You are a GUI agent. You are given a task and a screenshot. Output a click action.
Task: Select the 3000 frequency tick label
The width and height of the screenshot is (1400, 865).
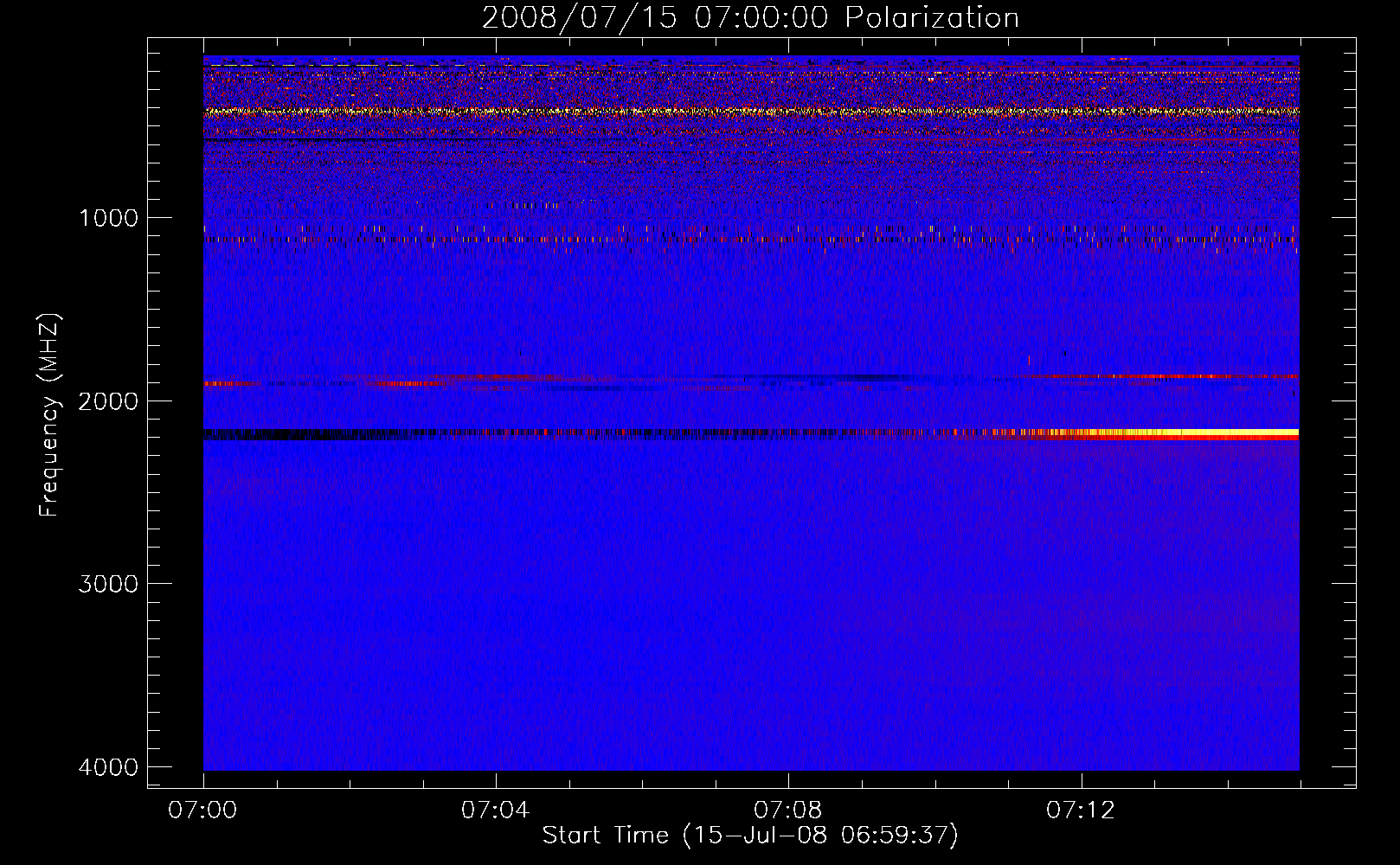[108, 584]
